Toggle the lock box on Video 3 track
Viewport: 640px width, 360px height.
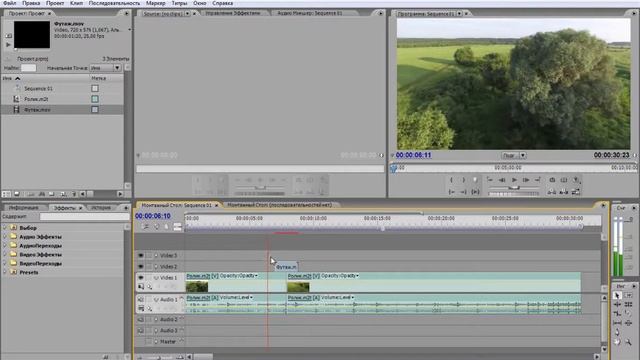tap(149, 256)
